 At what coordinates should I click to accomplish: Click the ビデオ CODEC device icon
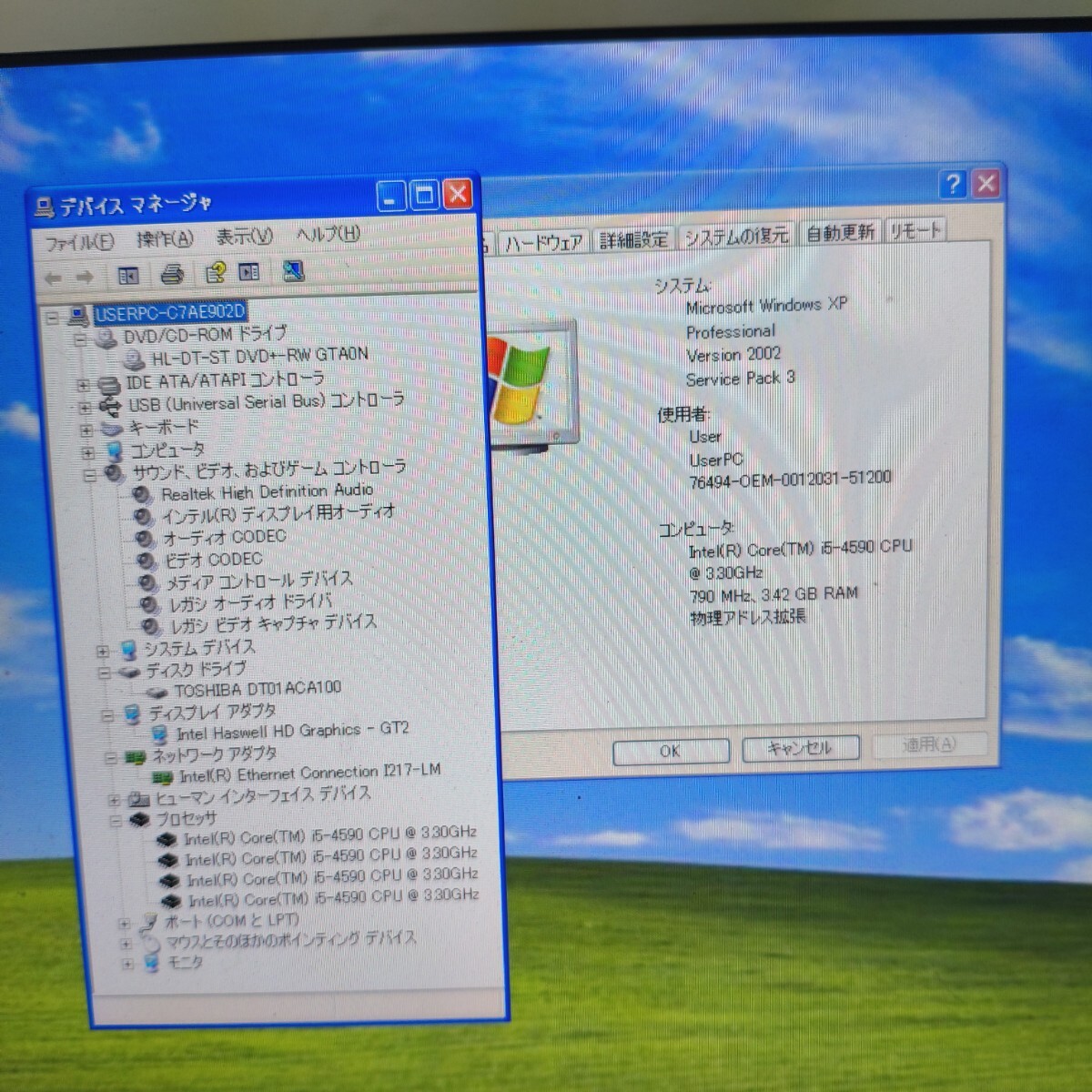point(147,560)
